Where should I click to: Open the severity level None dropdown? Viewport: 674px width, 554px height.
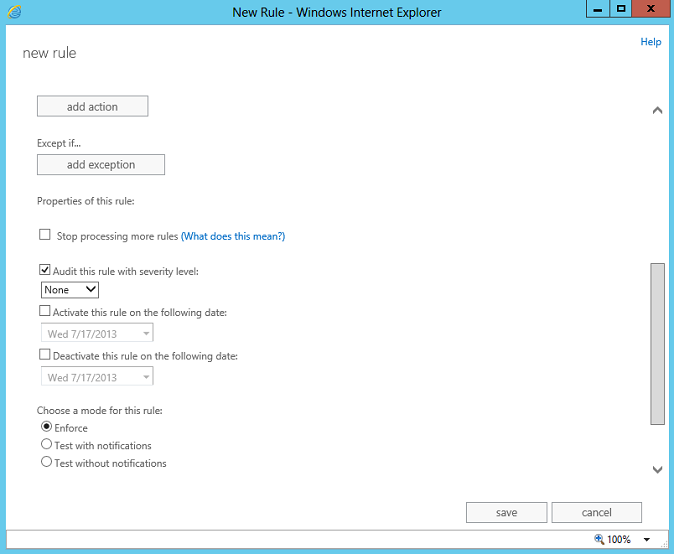(70, 290)
